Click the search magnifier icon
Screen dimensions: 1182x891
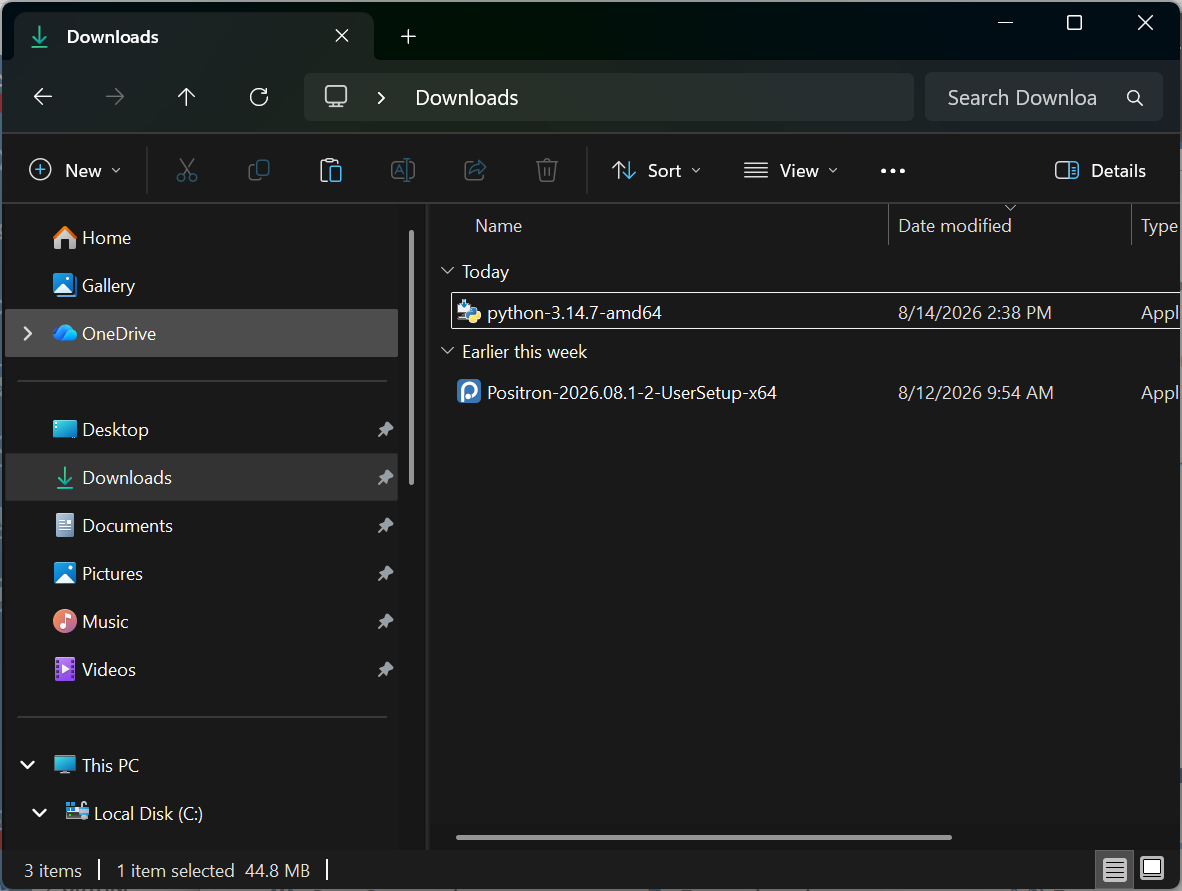1135,97
